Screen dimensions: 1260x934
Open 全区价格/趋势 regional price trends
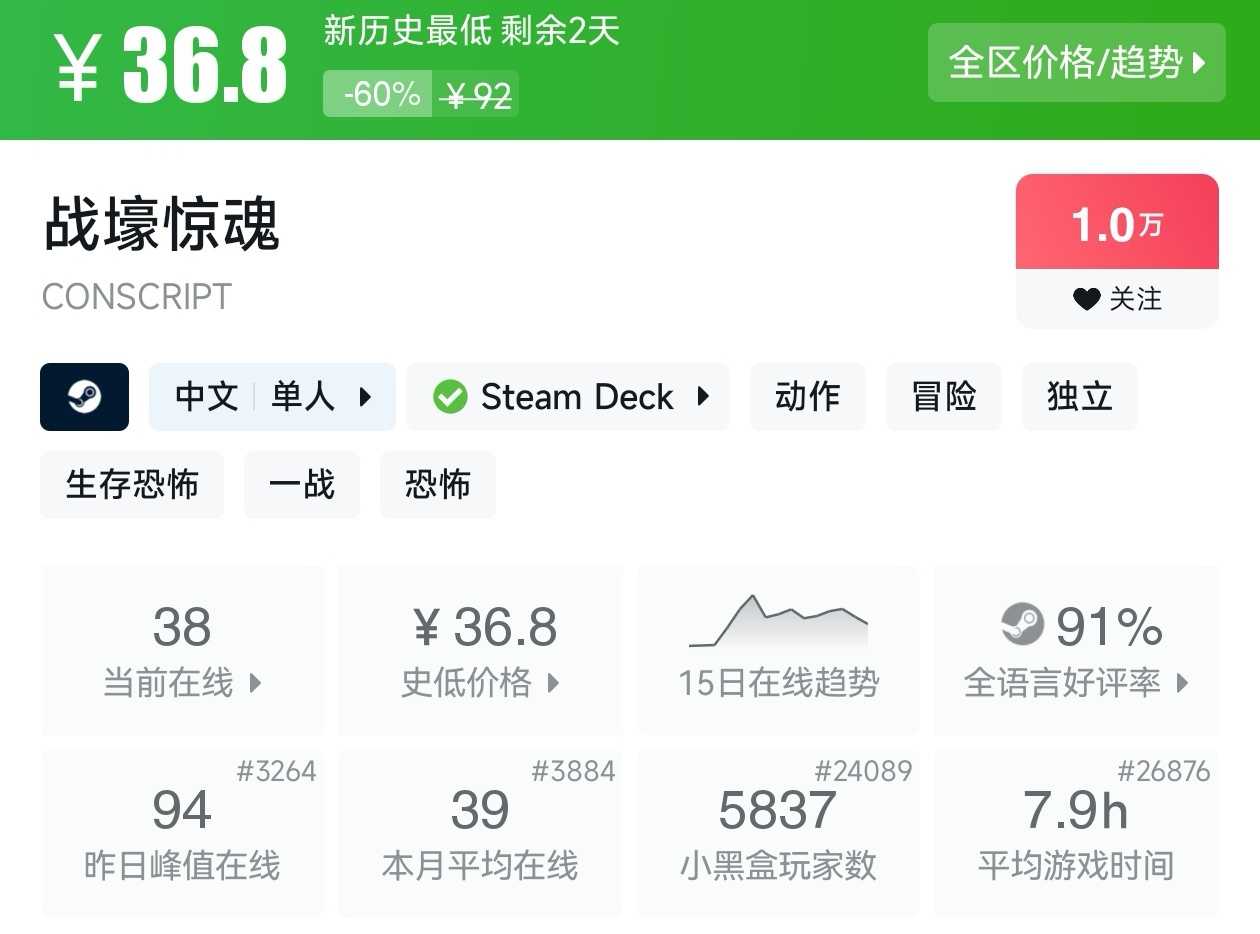point(1076,63)
